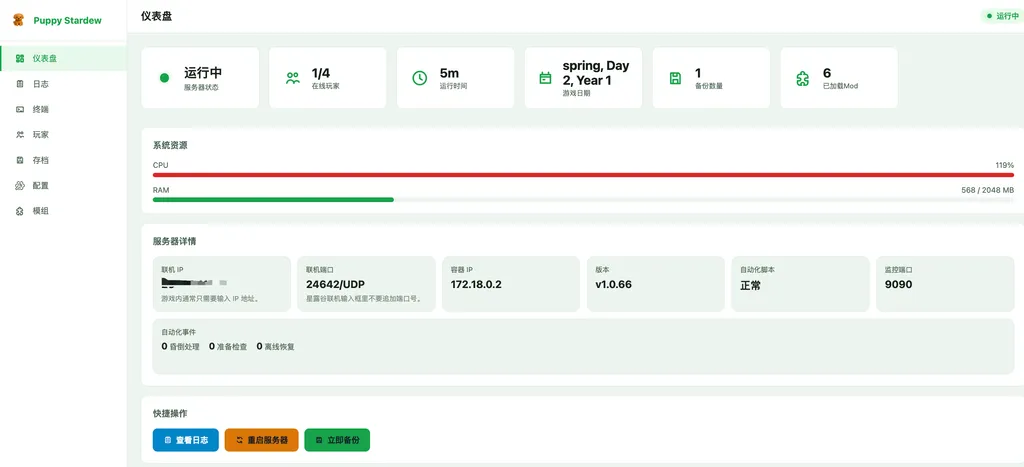1024x467 pixels.
Task: Click the 游戏内通常只需要输入 IP 地址 hint
Action: pos(210,299)
